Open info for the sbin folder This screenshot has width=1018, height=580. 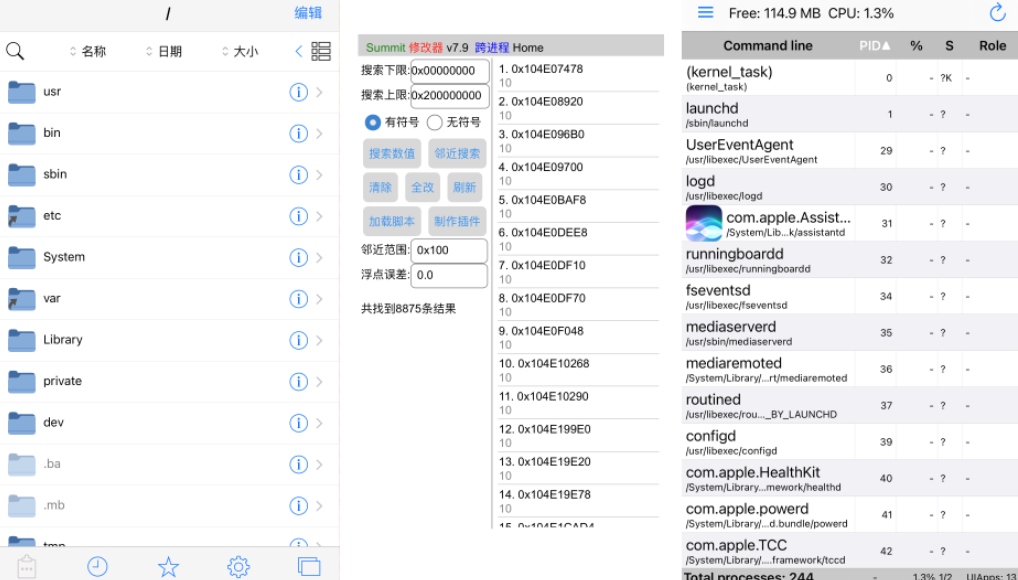tap(298, 175)
